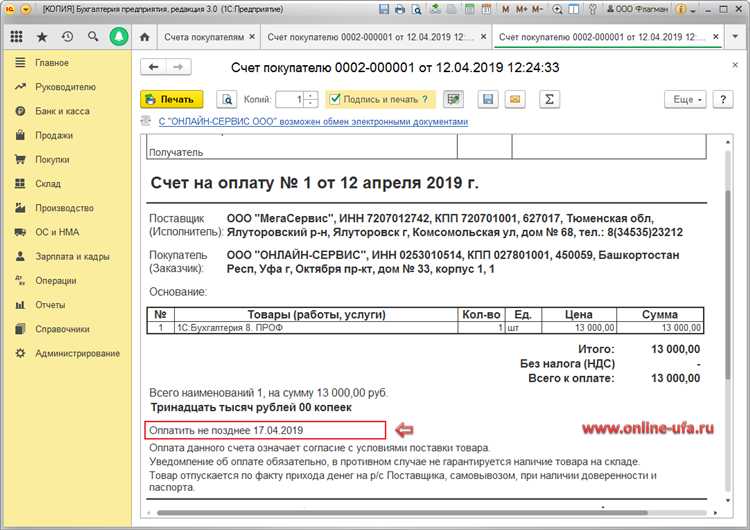Click user ООО Флагман in title bar

[637, 9]
